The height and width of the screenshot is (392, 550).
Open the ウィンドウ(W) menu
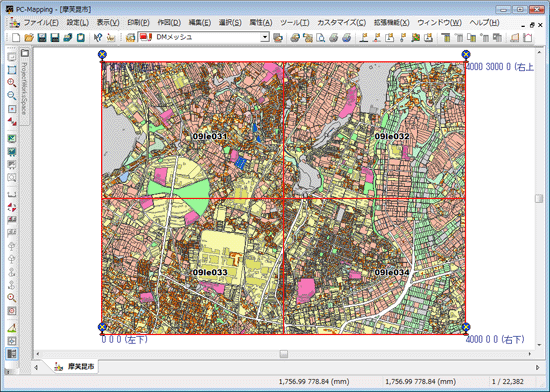click(439, 23)
